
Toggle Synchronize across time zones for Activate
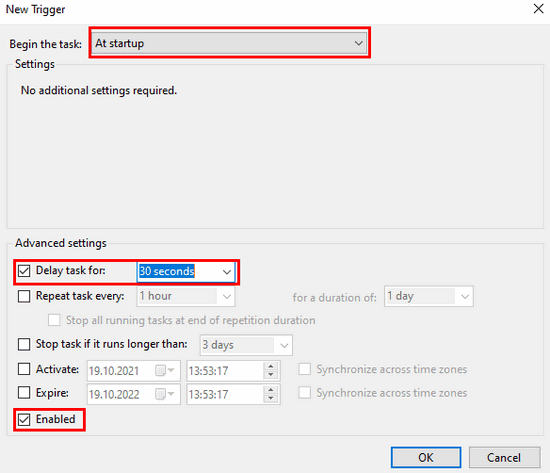click(x=304, y=369)
